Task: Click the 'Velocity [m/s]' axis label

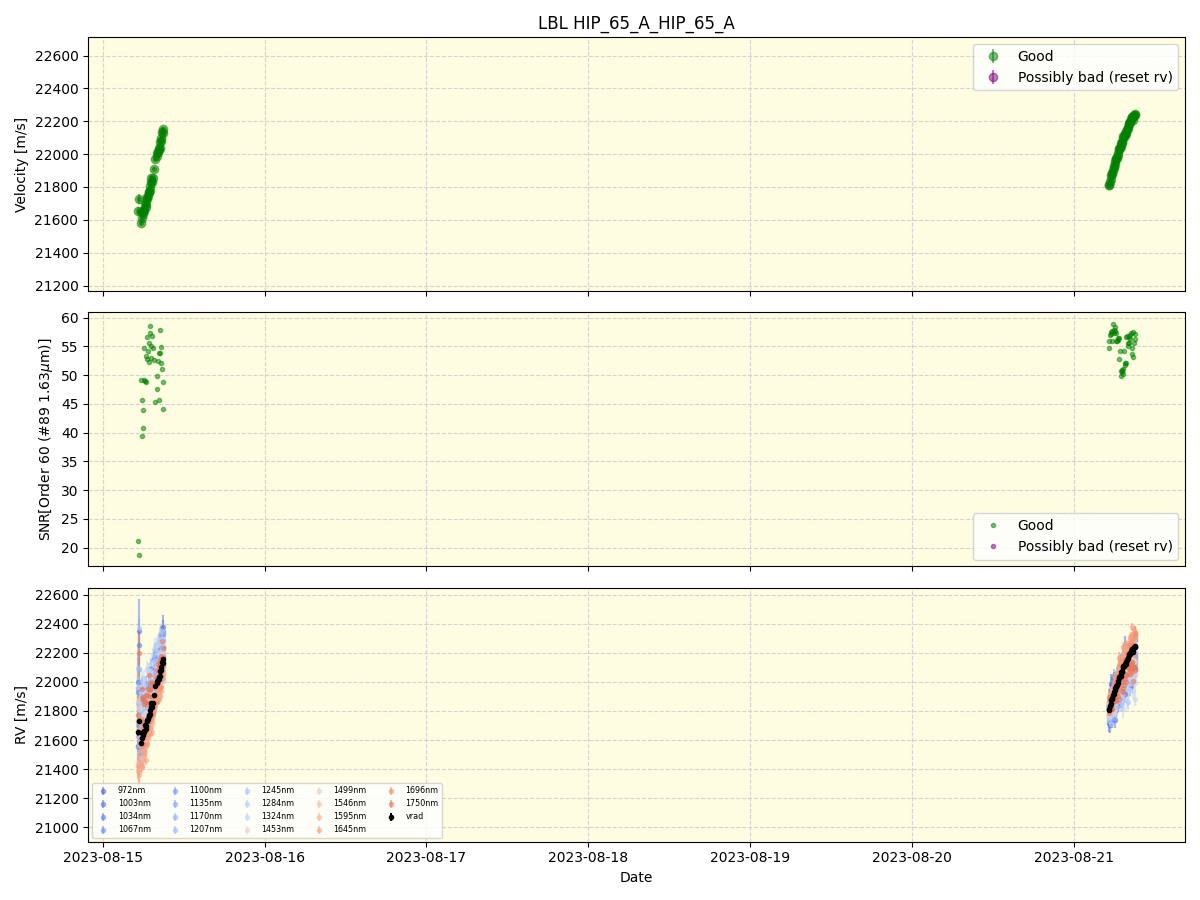Action: pos(21,165)
